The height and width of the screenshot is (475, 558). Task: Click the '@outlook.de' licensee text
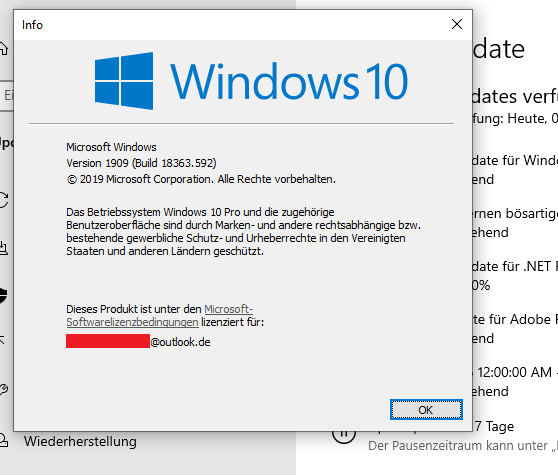pos(180,342)
